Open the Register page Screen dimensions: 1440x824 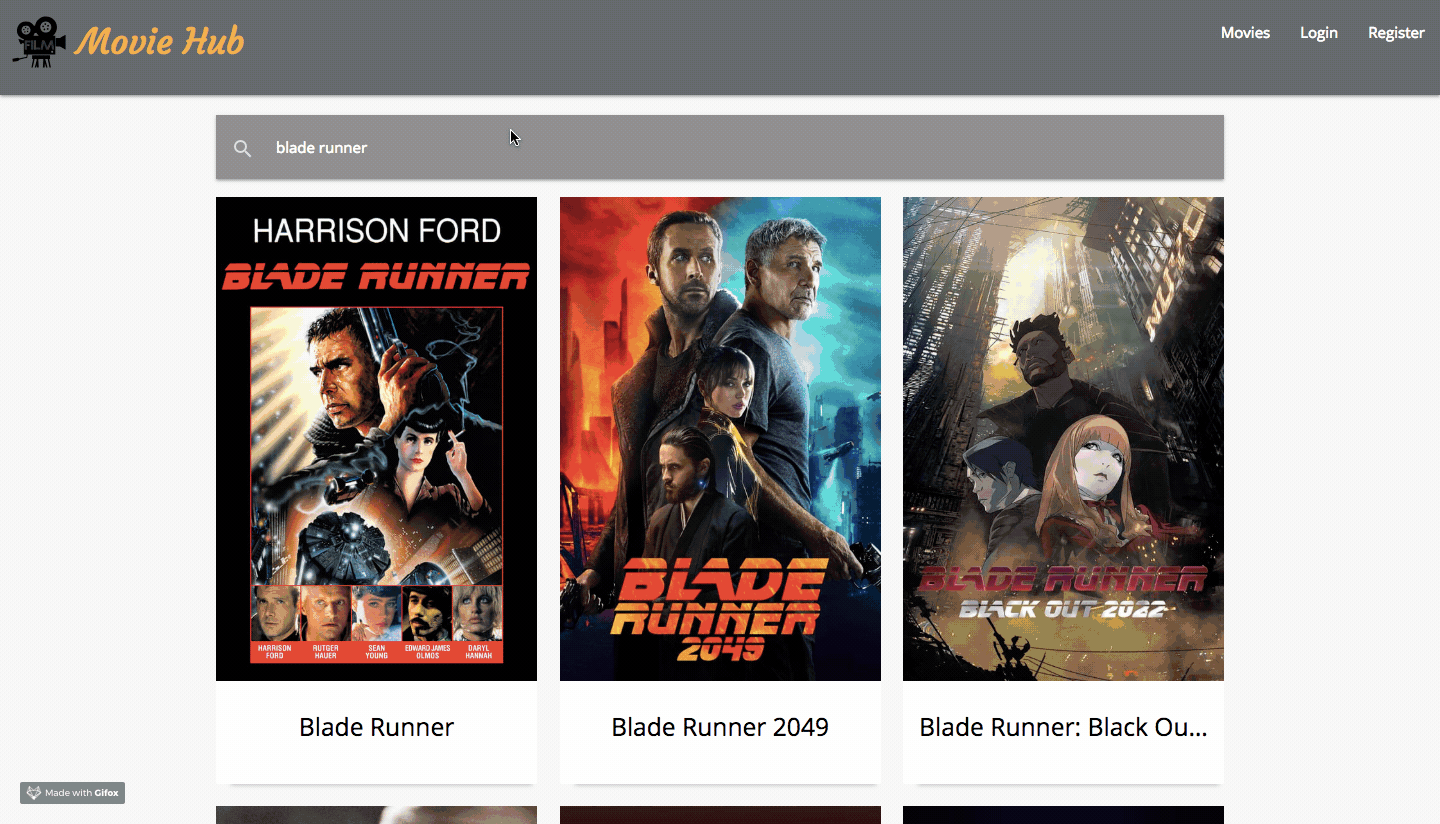[x=1396, y=33]
